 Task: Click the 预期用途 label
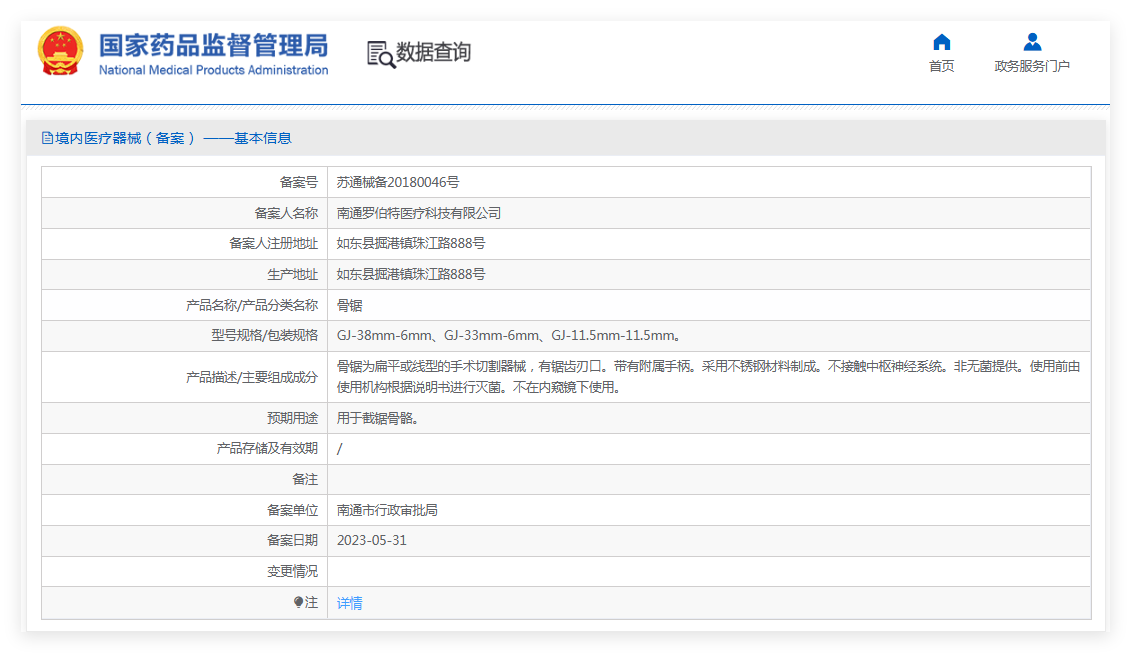[292, 418]
